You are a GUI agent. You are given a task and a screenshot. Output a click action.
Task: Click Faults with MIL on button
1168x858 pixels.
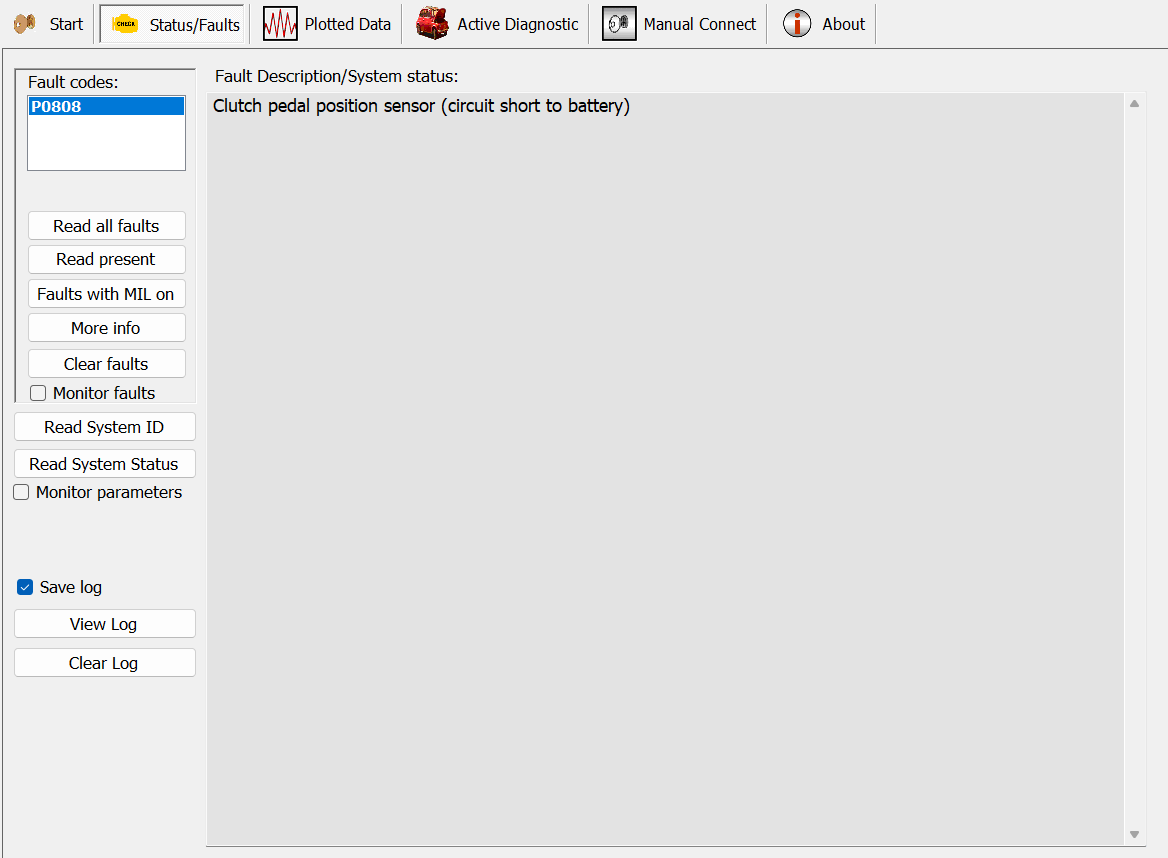(x=106, y=294)
